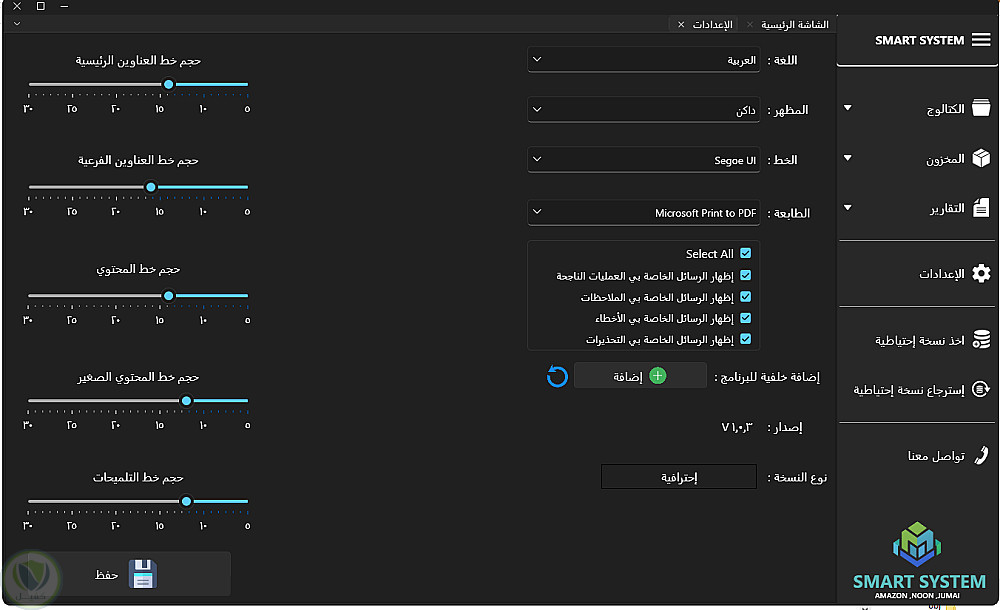The width and height of the screenshot is (1000, 610).
Task: Click the main headings font size slider handle
Action: click(168, 85)
